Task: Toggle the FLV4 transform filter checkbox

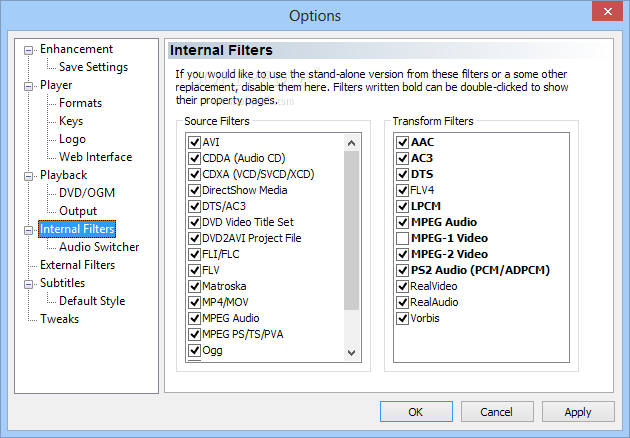Action: tap(403, 190)
